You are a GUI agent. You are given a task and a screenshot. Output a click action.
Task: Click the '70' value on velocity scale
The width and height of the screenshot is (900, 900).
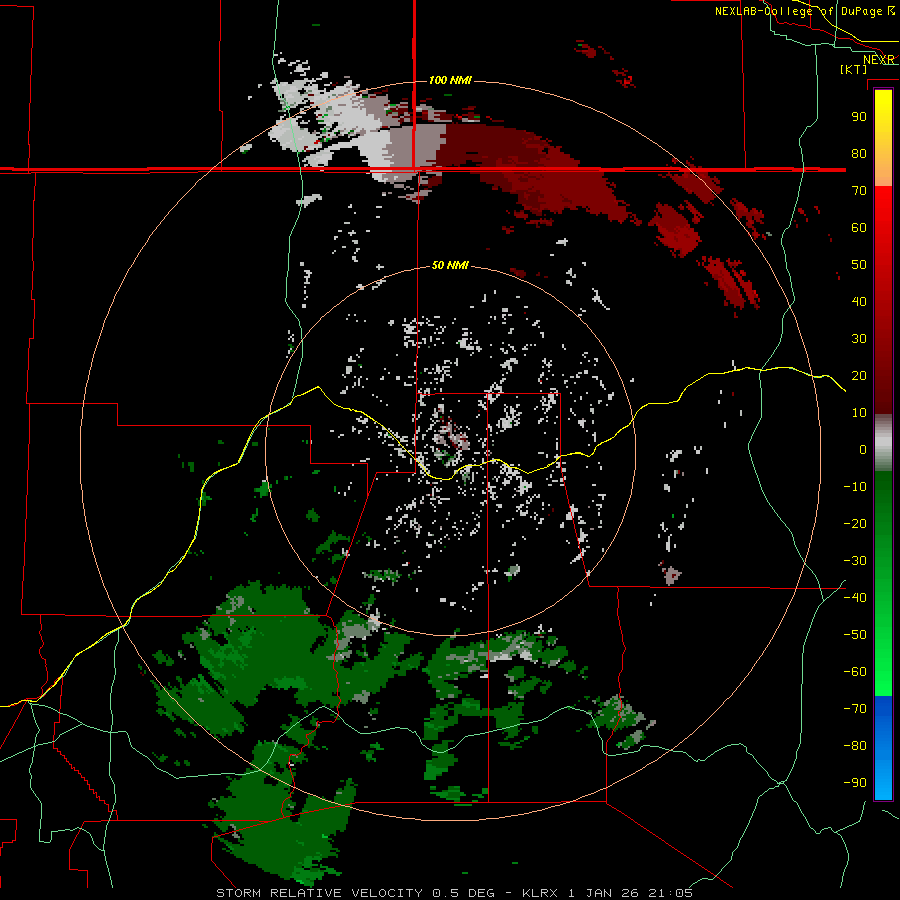click(x=859, y=191)
